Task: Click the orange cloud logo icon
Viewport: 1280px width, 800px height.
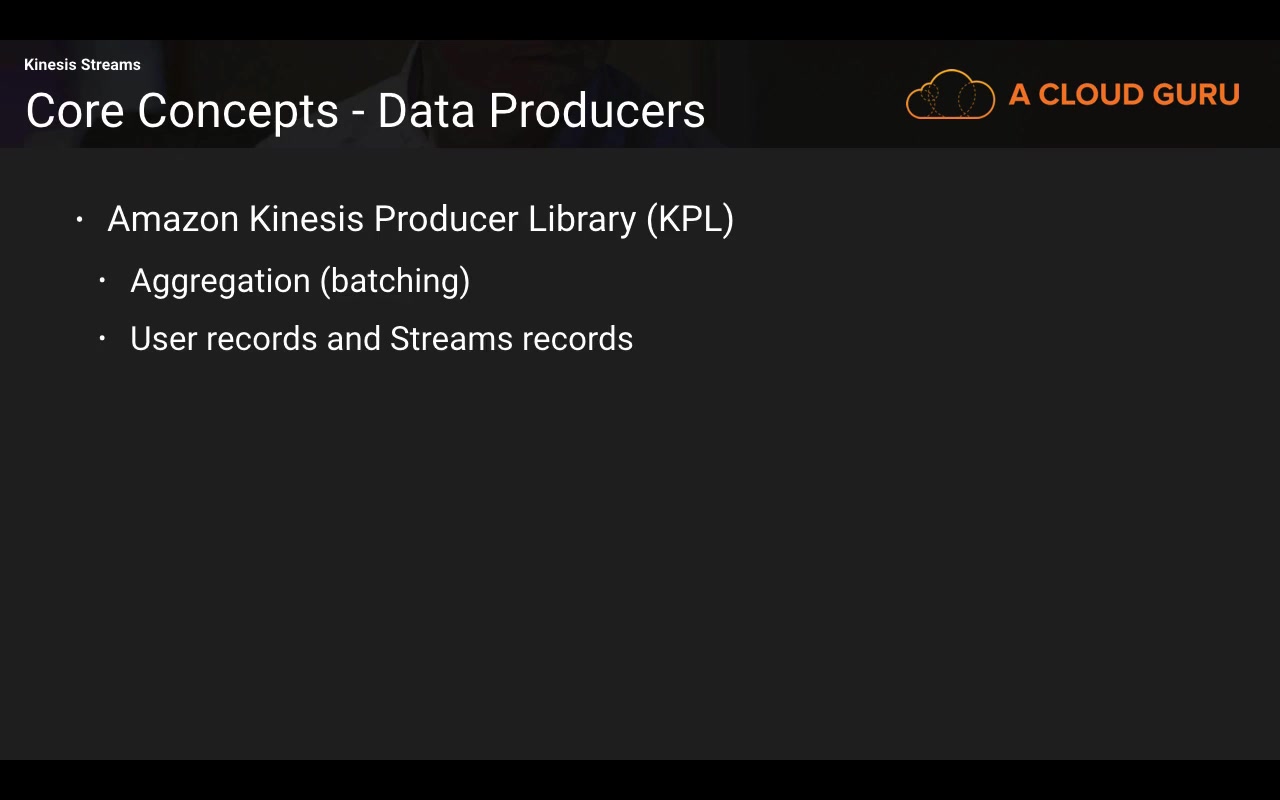Action: (x=950, y=95)
